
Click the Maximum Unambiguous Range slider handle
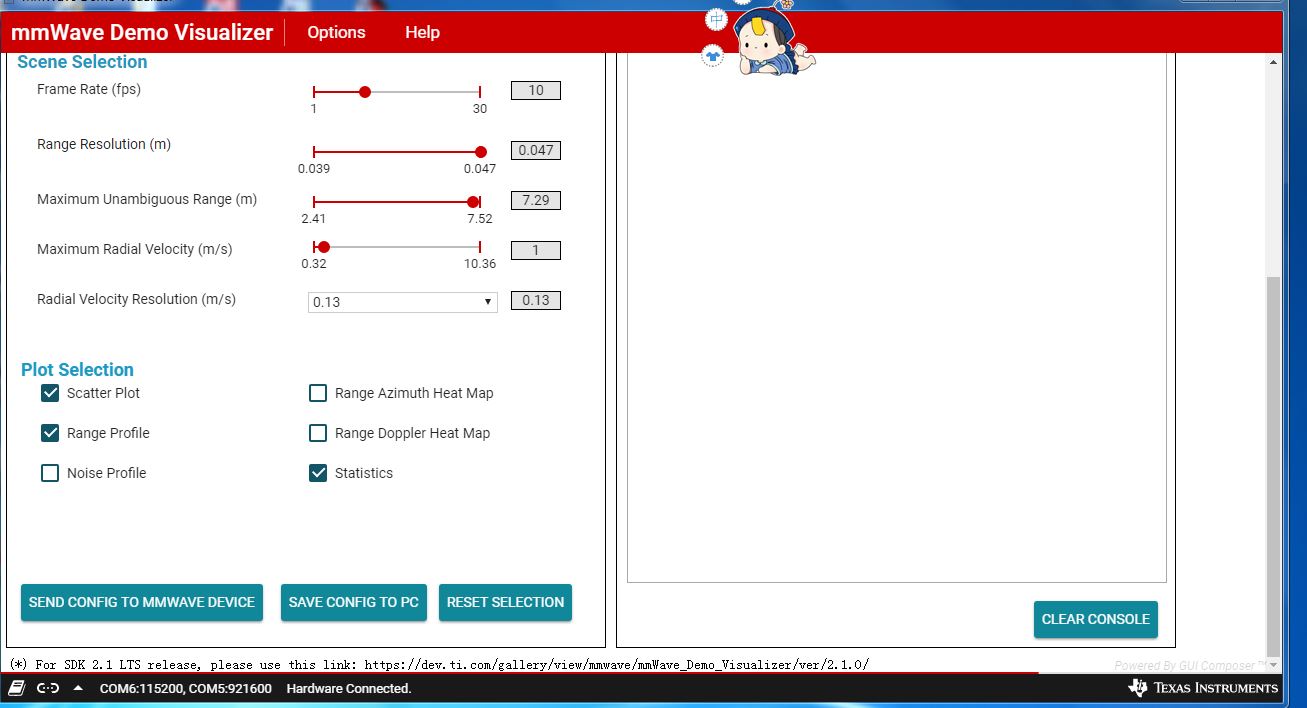pos(473,202)
